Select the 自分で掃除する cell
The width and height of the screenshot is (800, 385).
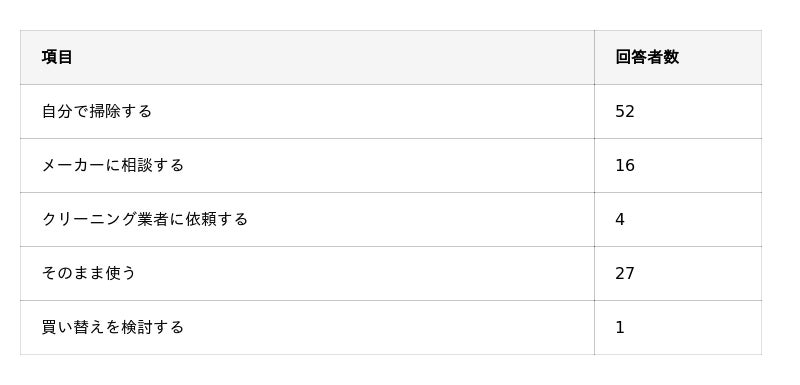(307, 112)
